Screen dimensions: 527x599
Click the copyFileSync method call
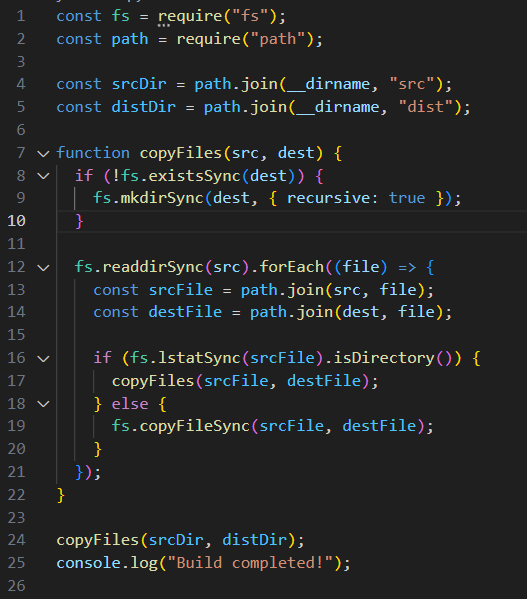pos(195,426)
